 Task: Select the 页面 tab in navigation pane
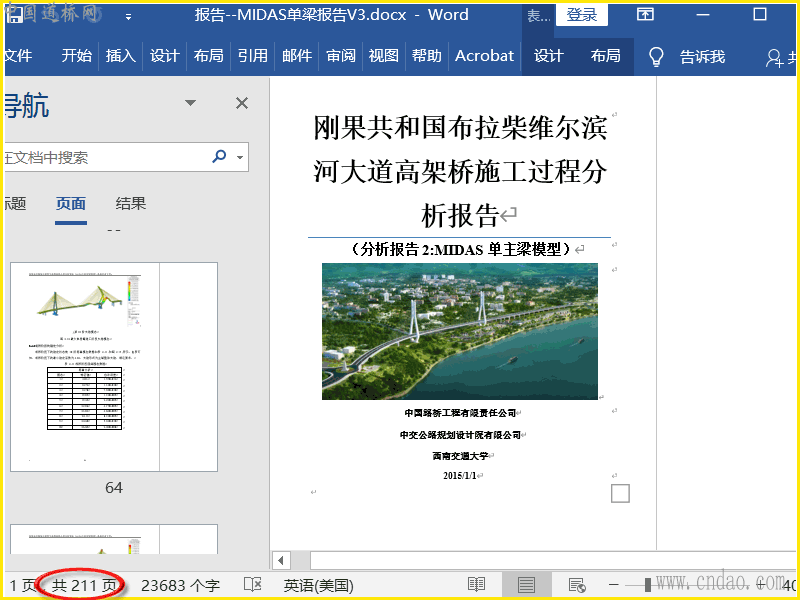(x=71, y=204)
